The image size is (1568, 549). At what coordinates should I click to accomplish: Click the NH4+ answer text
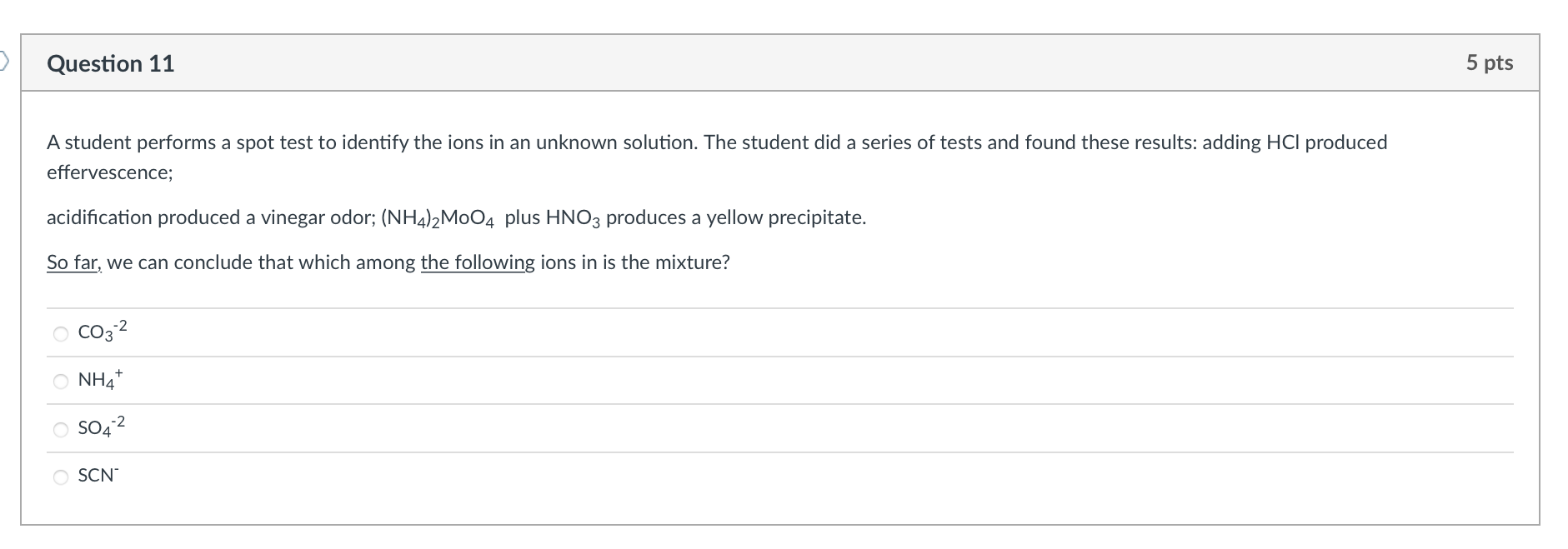(x=100, y=380)
